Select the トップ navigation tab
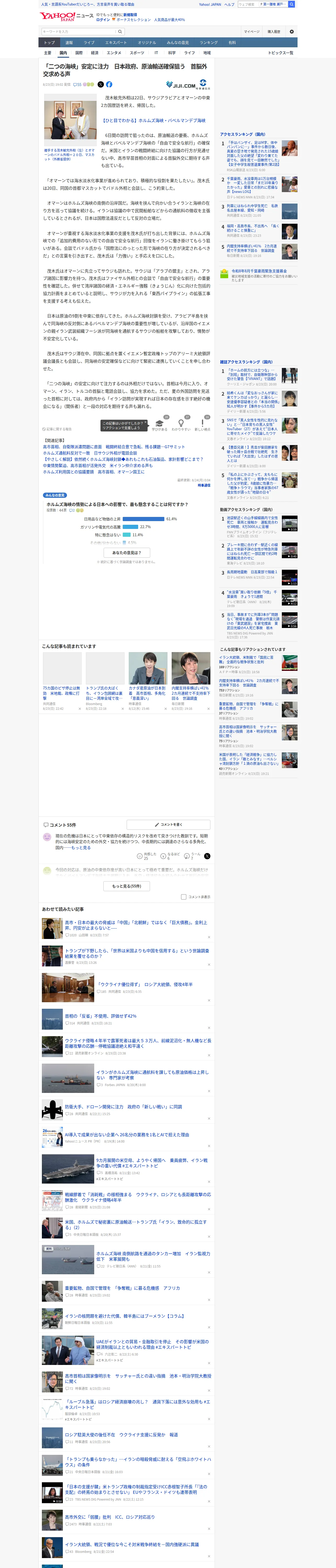The height and width of the screenshot is (1568, 336). pos(49,43)
